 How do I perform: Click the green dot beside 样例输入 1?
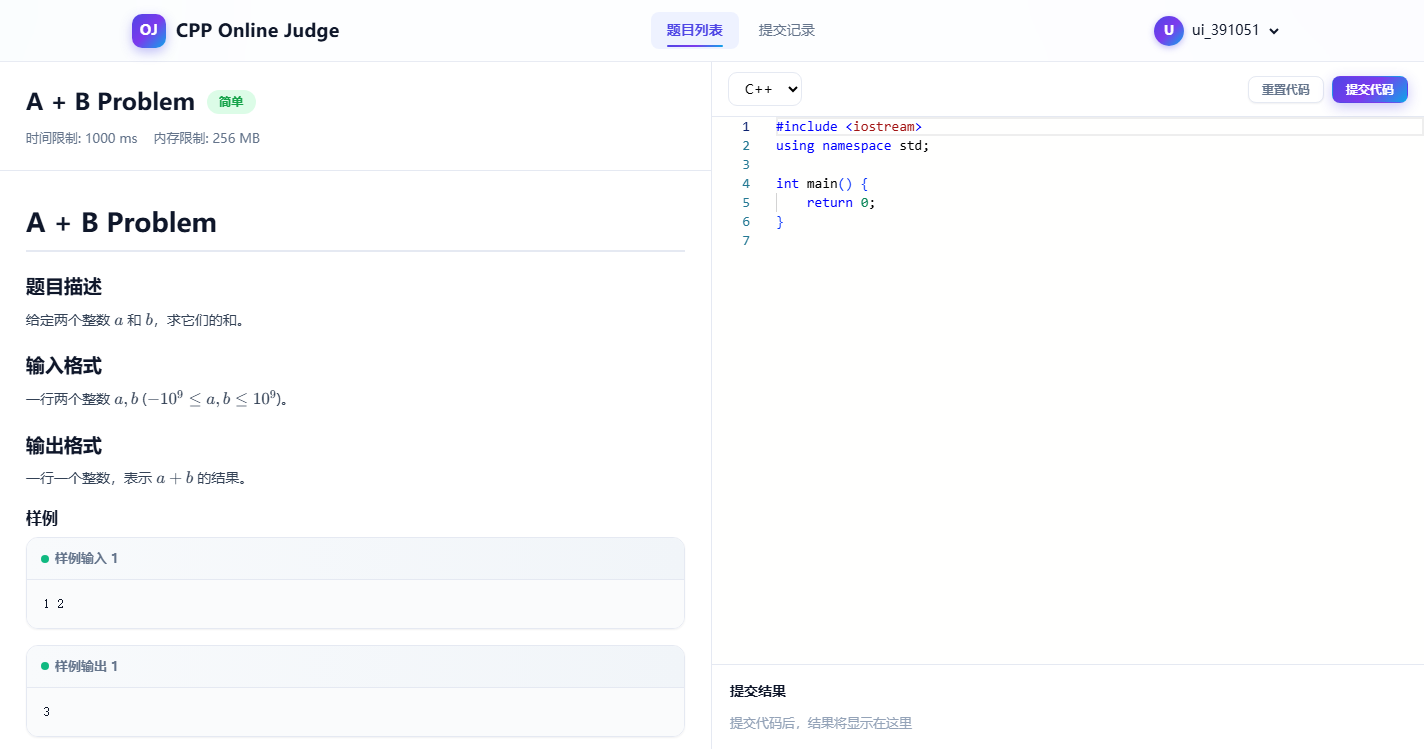pos(45,559)
